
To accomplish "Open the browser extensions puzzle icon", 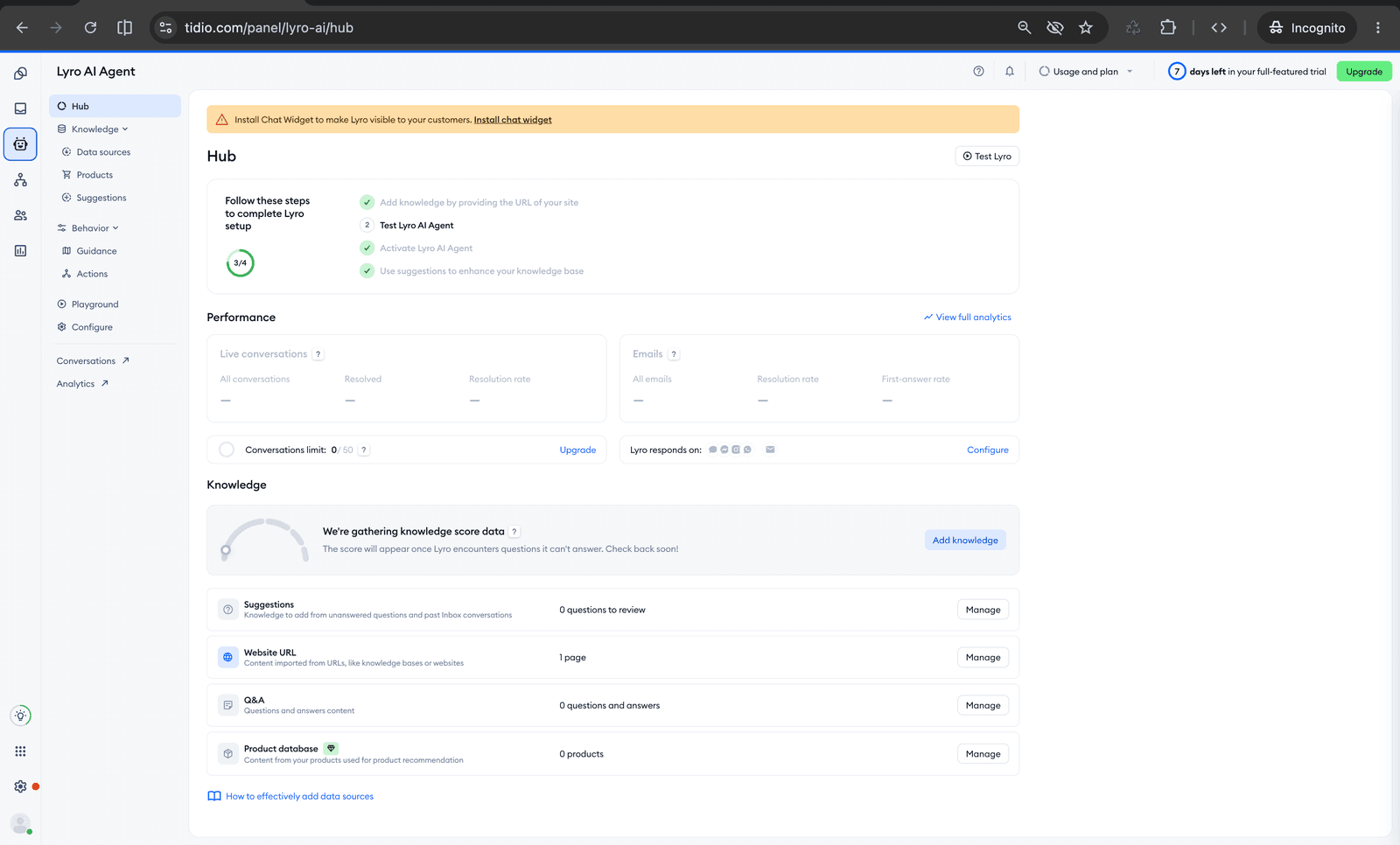I will [x=1168, y=28].
